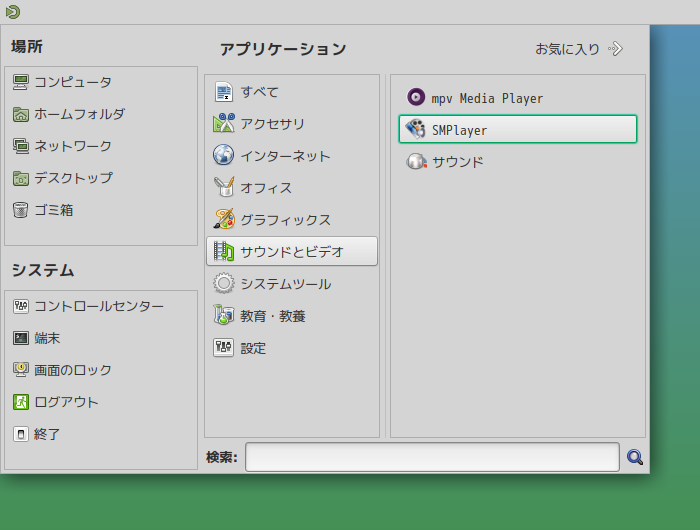Click the computer icon beside コンピュータ
700x530 pixels.
[21, 82]
